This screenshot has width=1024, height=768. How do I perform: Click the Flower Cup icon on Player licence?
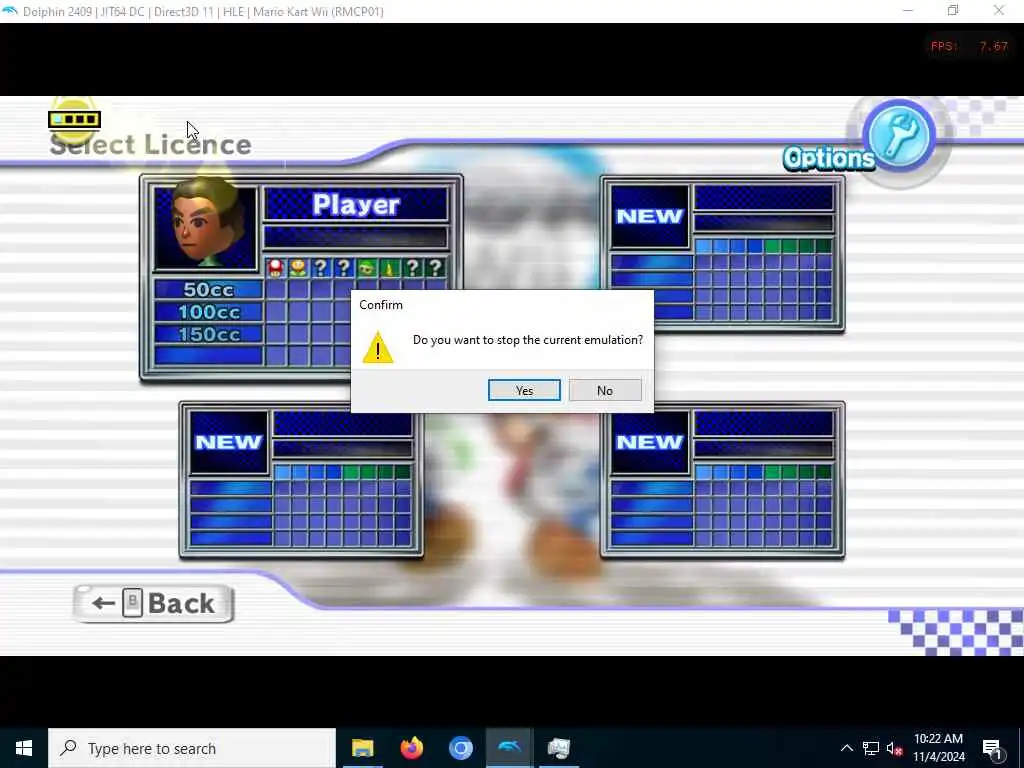[298, 268]
